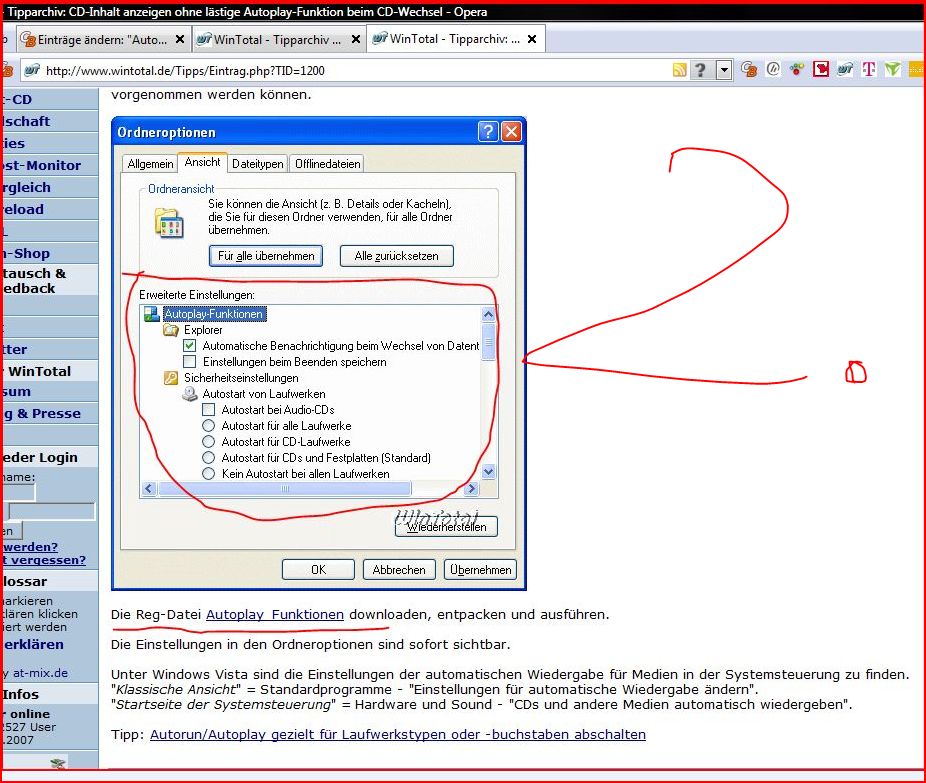Click the horizontal scroll-left arrow in list
The image size is (926, 783).
tap(148, 488)
